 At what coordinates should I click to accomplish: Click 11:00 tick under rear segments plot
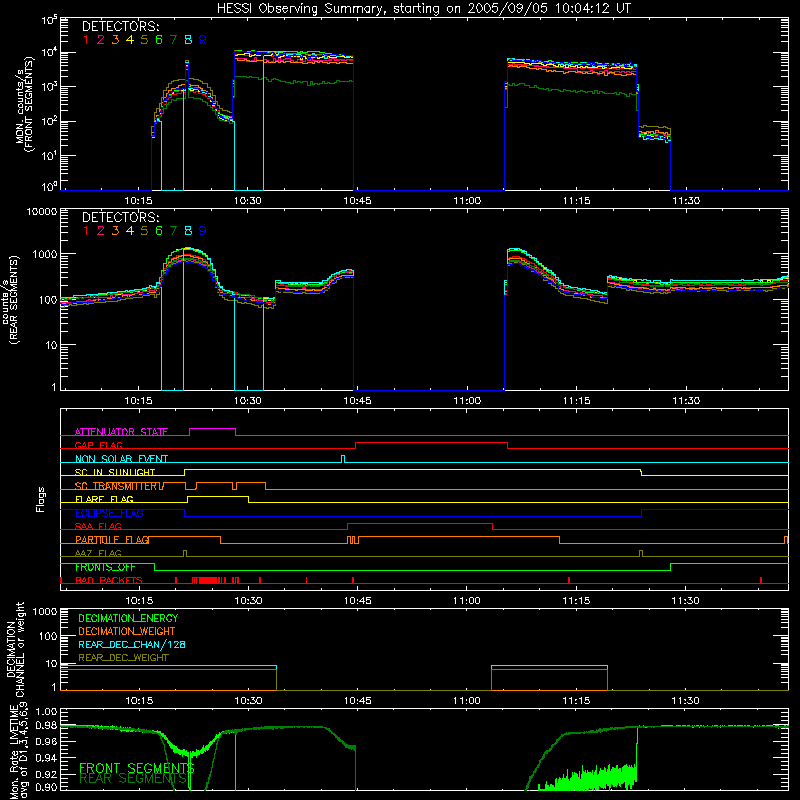(467, 401)
